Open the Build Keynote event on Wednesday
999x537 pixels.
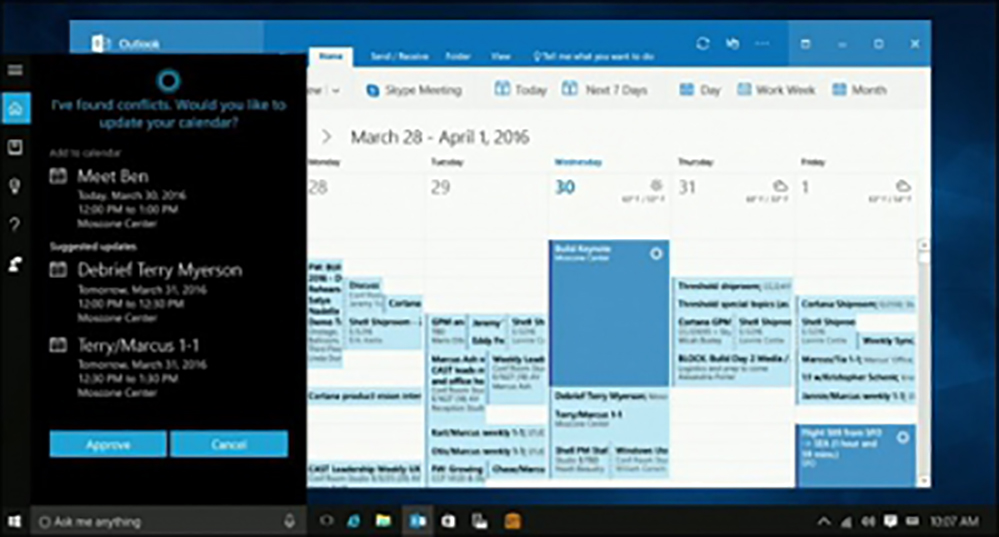(609, 313)
